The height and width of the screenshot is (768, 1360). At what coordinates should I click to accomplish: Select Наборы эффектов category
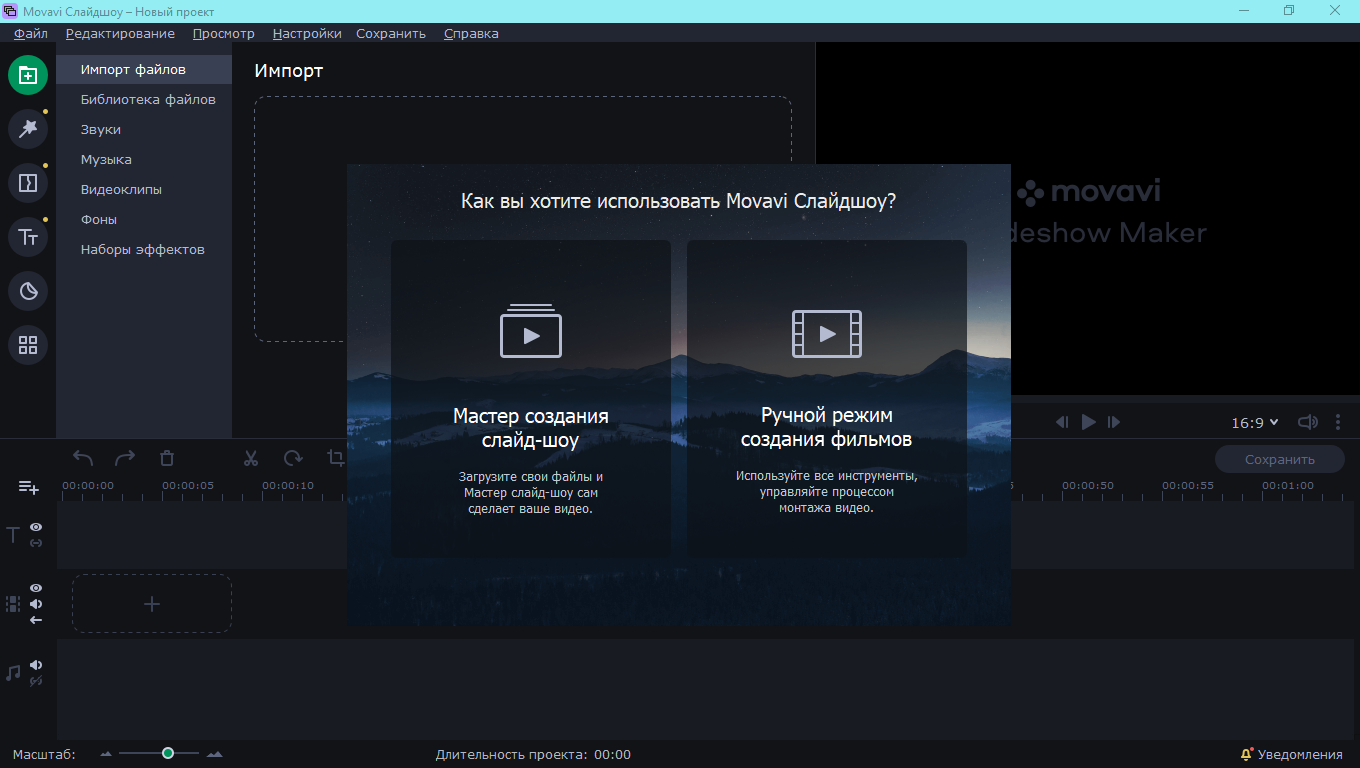coord(144,250)
